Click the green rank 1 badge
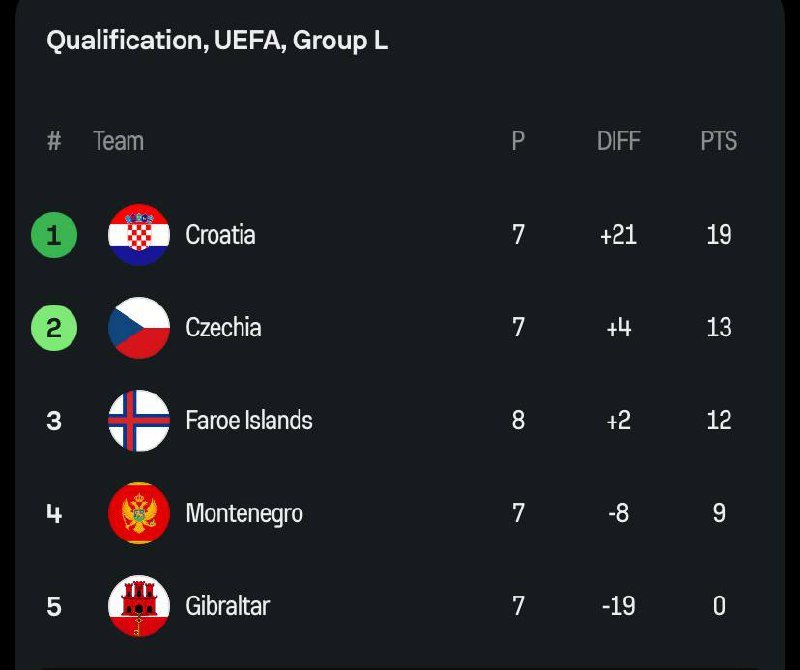The image size is (800, 670). 54,235
